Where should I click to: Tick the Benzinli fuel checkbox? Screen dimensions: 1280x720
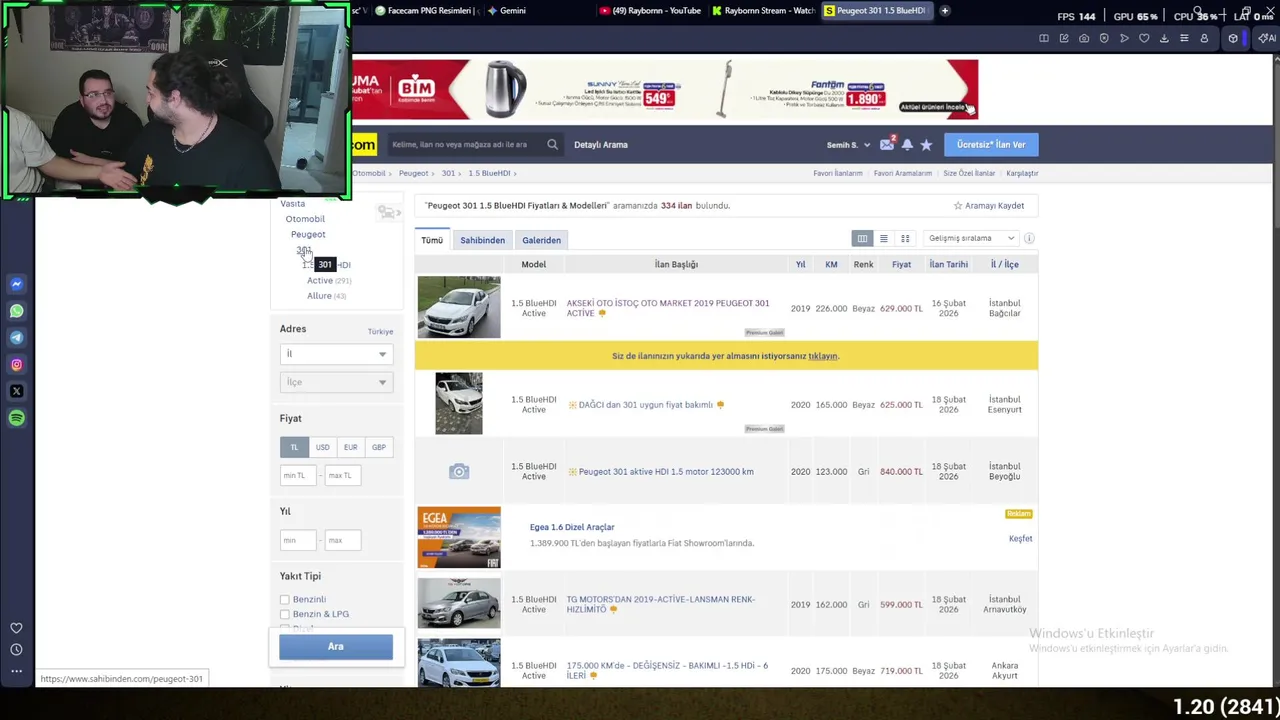pyautogui.click(x=285, y=600)
